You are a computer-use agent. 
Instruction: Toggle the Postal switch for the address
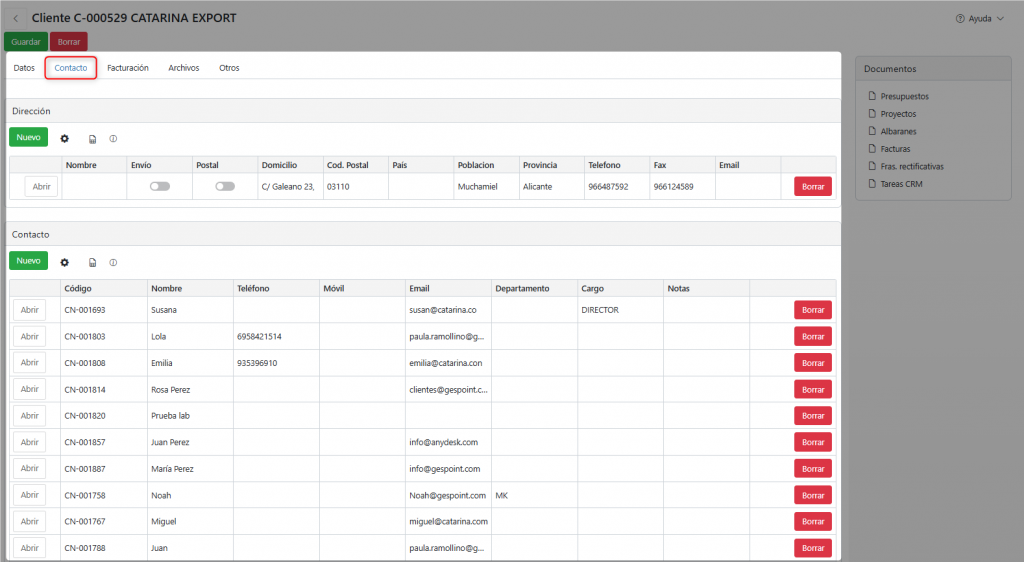click(x=225, y=186)
